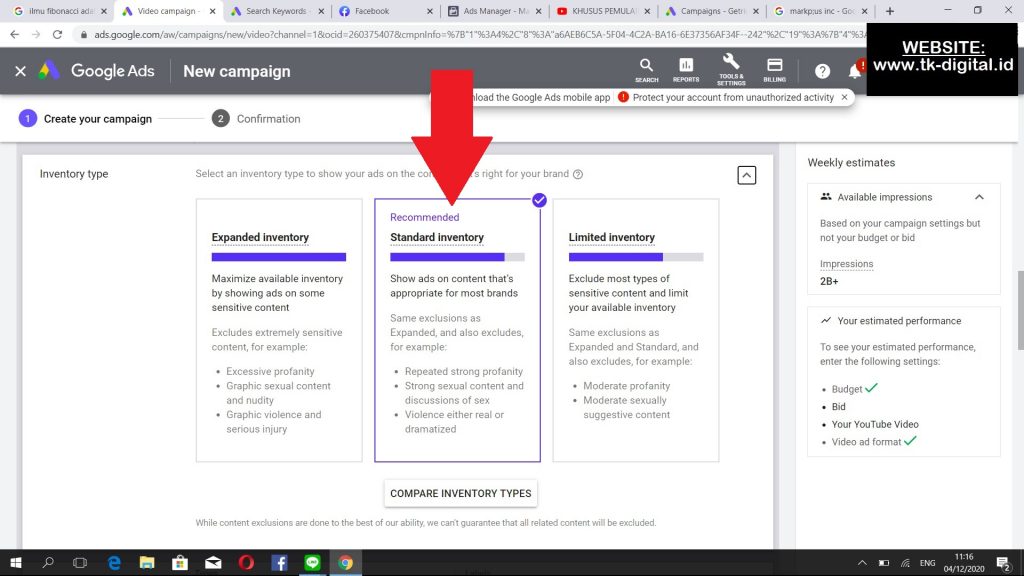Click the page's vertical scrollbar

tap(1018, 310)
